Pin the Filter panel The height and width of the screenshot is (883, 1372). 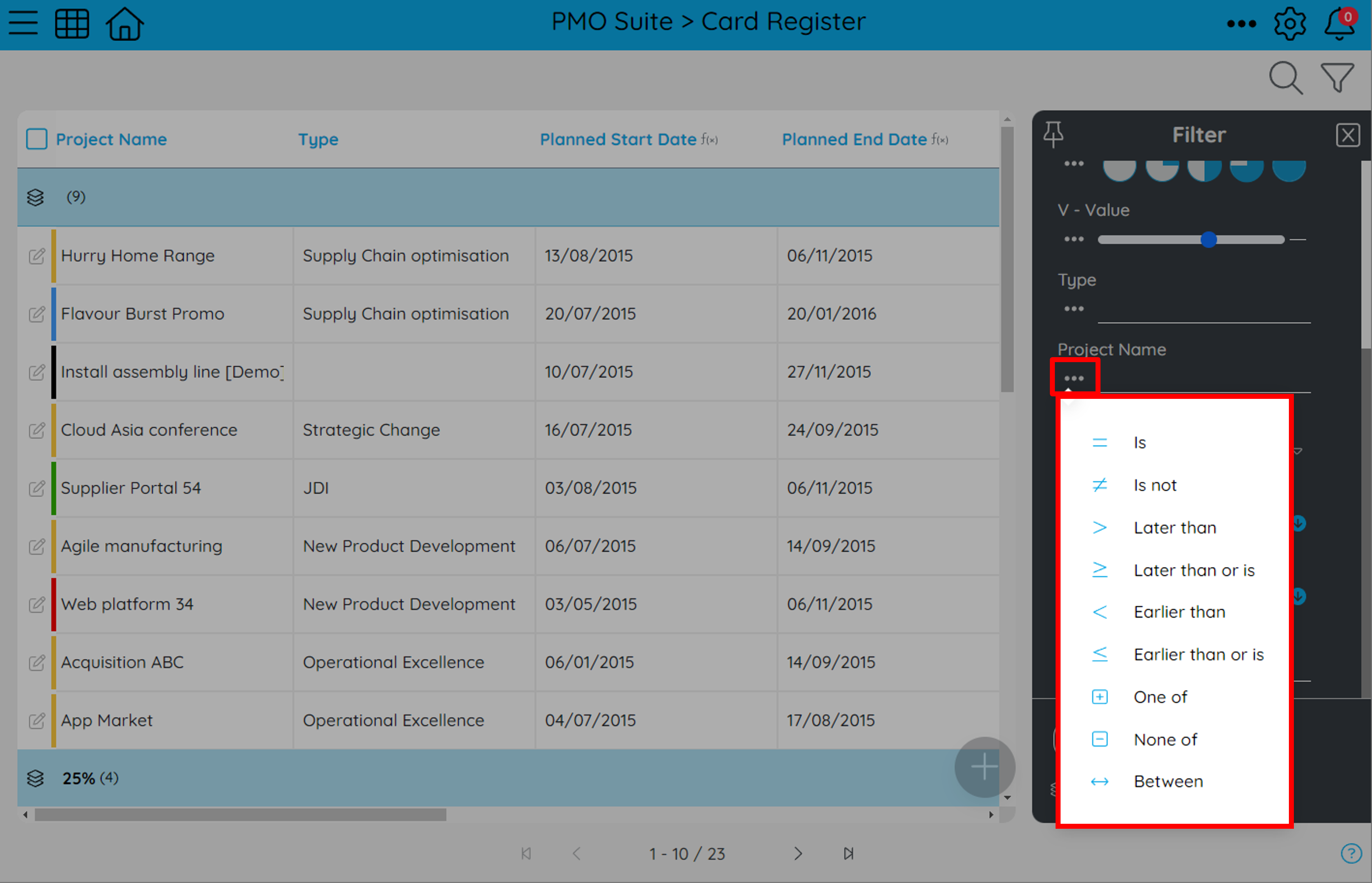click(x=1053, y=135)
